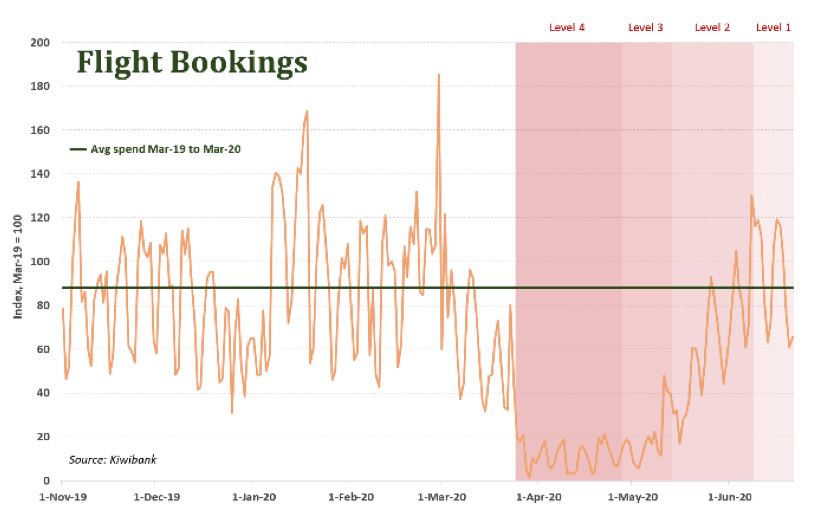This screenshot has width=825, height=523.
Task: Select the 200 value on the y-axis
Action: [41, 42]
